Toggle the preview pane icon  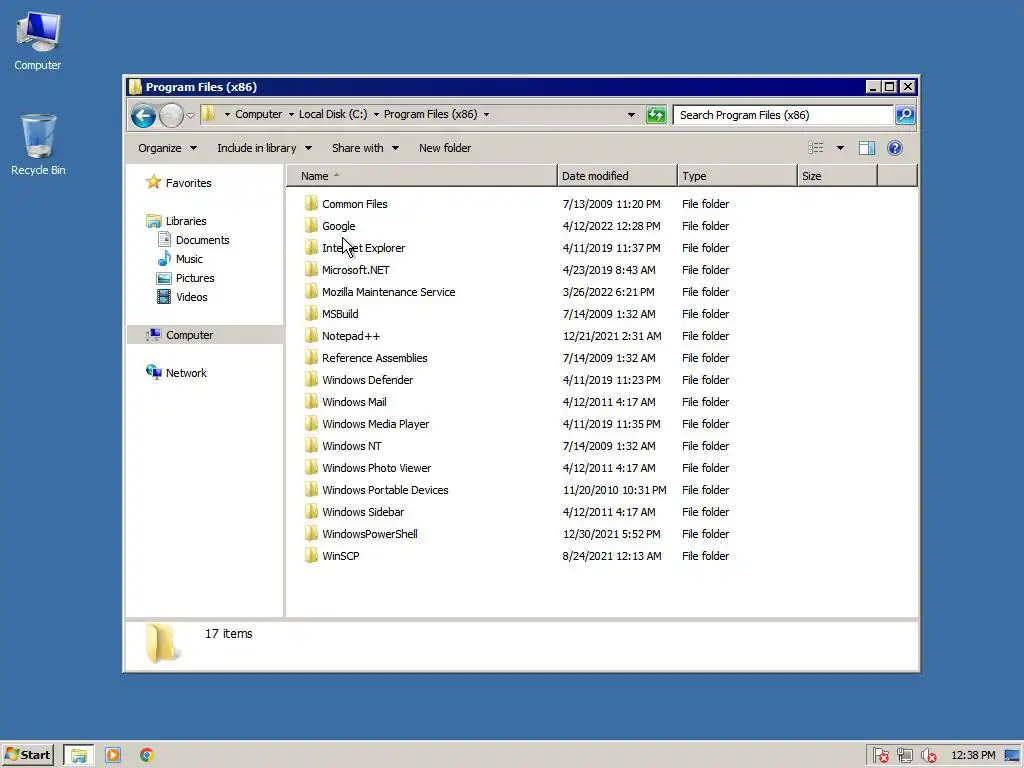point(867,148)
